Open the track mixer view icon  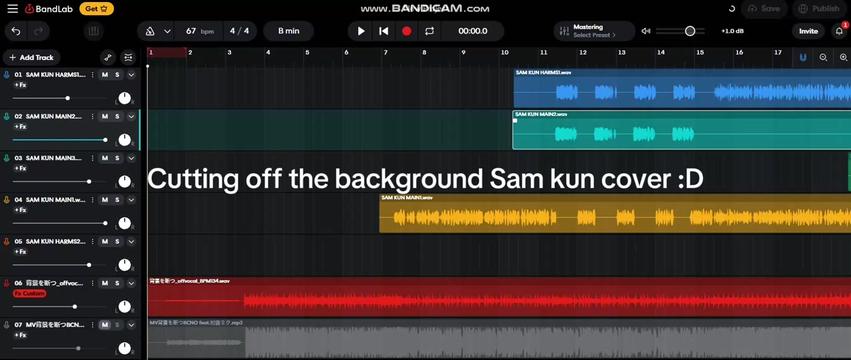(128, 57)
